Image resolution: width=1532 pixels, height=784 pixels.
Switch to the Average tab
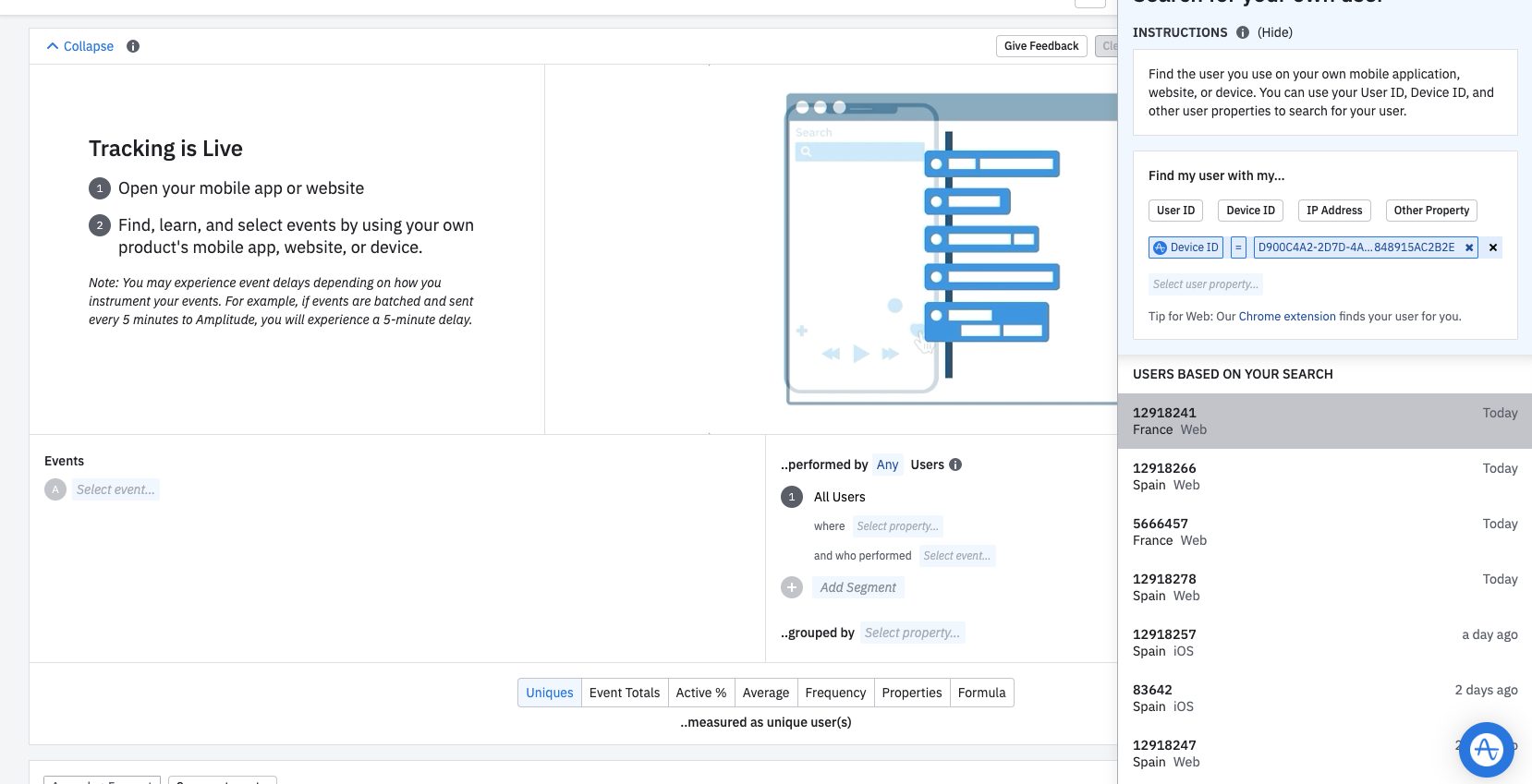pos(766,693)
